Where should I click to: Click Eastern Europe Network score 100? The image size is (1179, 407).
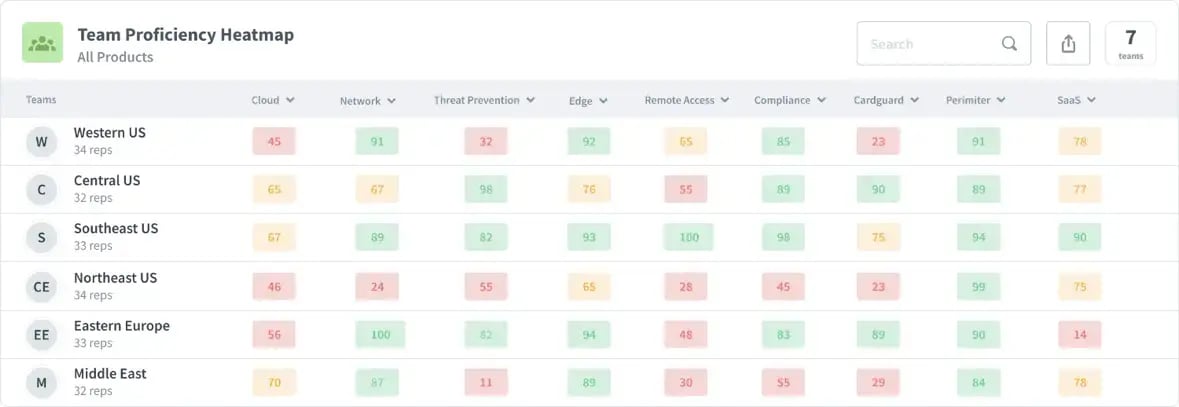click(x=380, y=335)
